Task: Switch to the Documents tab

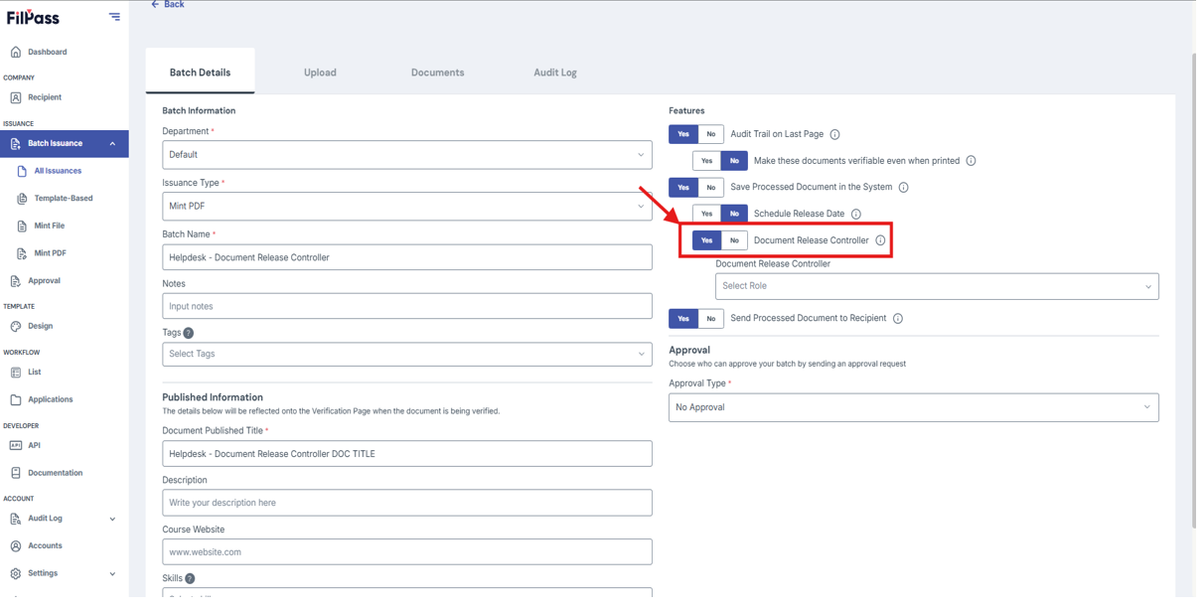Action: pyautogui.click(x=438, y=72)
